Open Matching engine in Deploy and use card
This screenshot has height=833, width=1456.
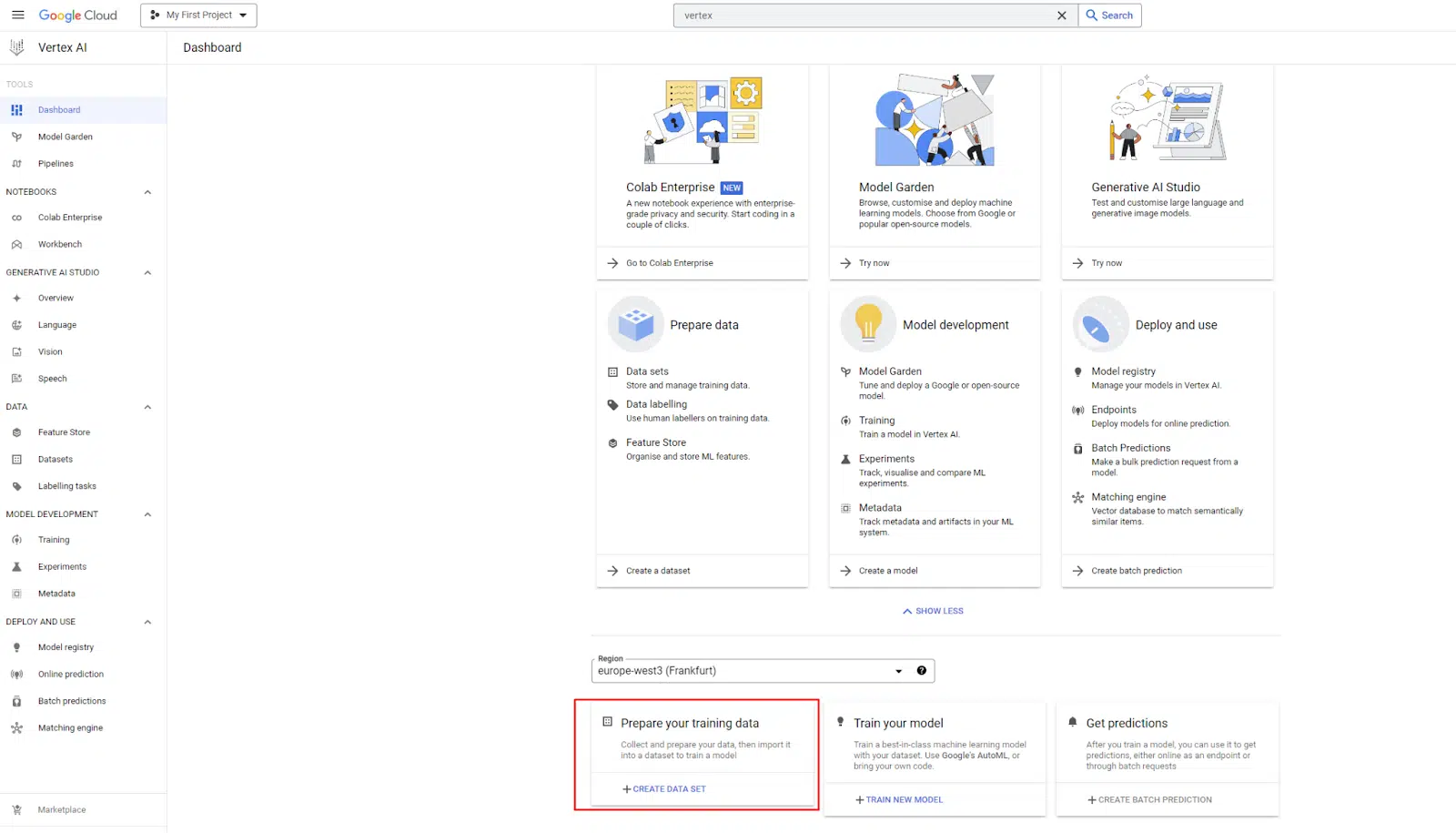[x=1128, y=497]
